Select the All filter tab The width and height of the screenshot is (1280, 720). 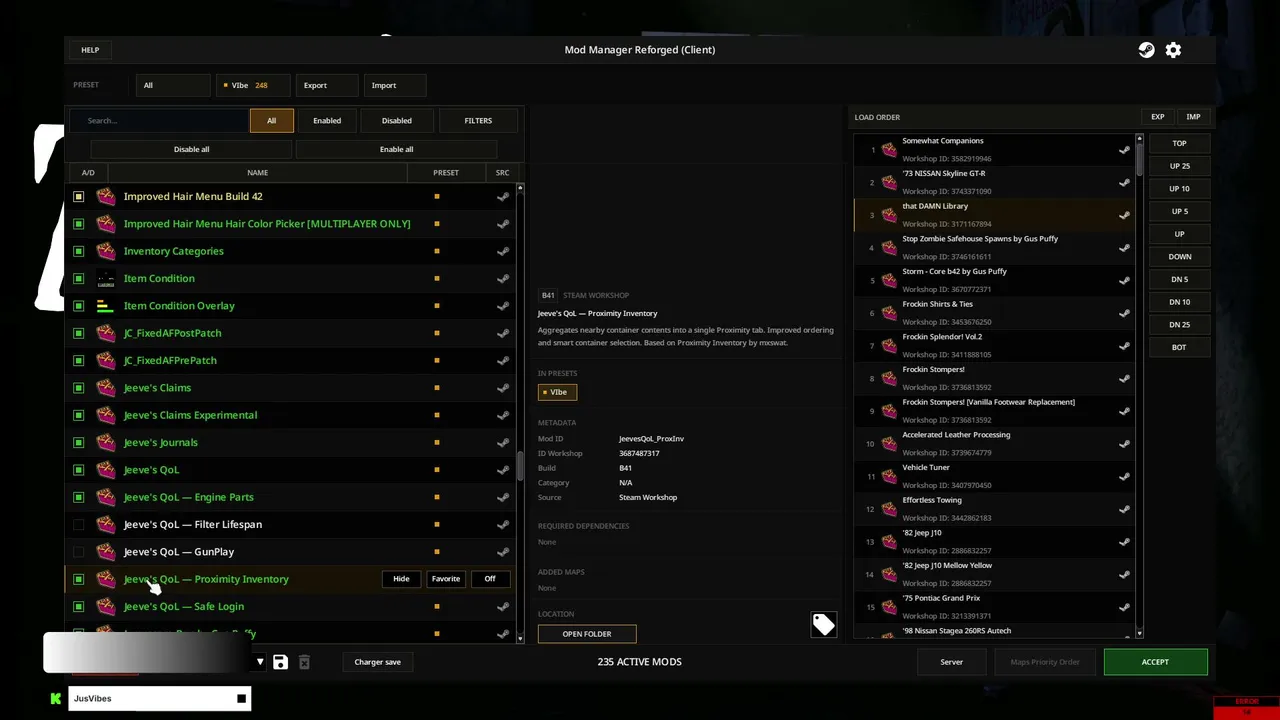[x=271, y=121]
